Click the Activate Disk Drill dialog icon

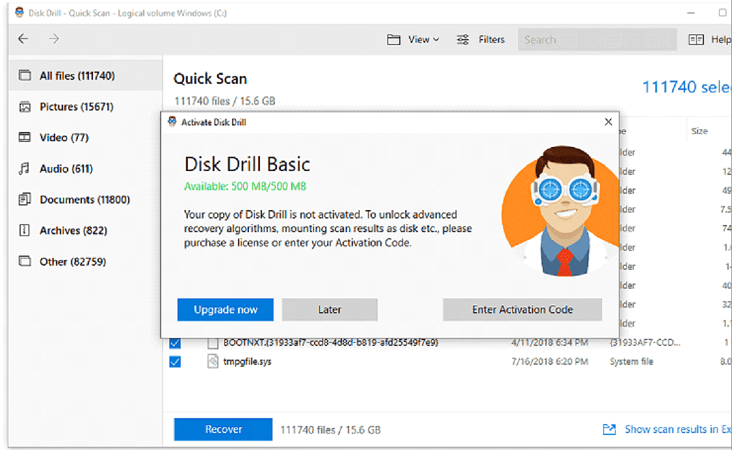172,122
